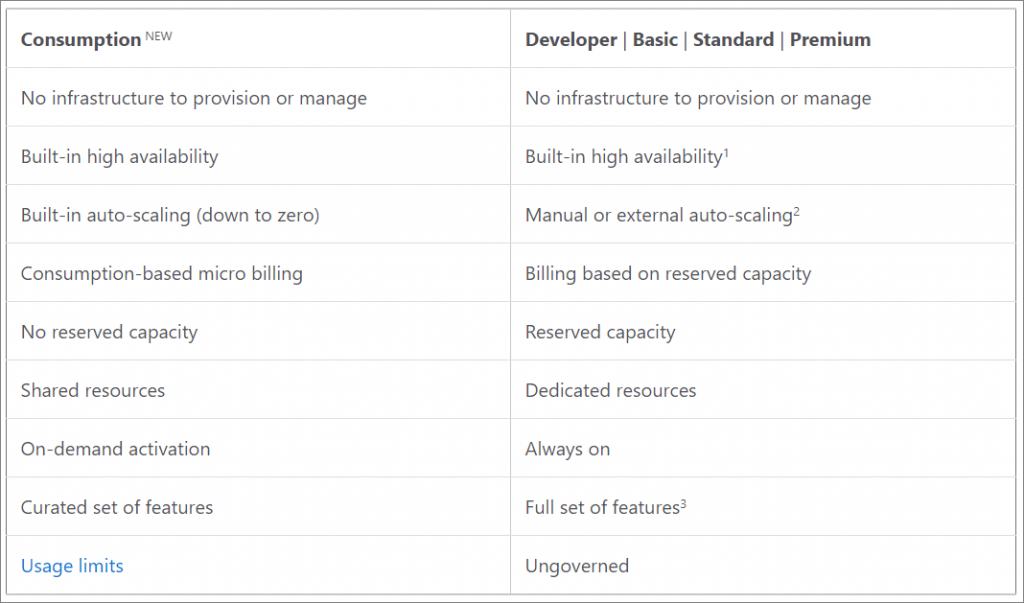Image resolution: width=1024 pixels, height=603 pixels.
Task: Select the Developer tier in header
Action: 569,40
